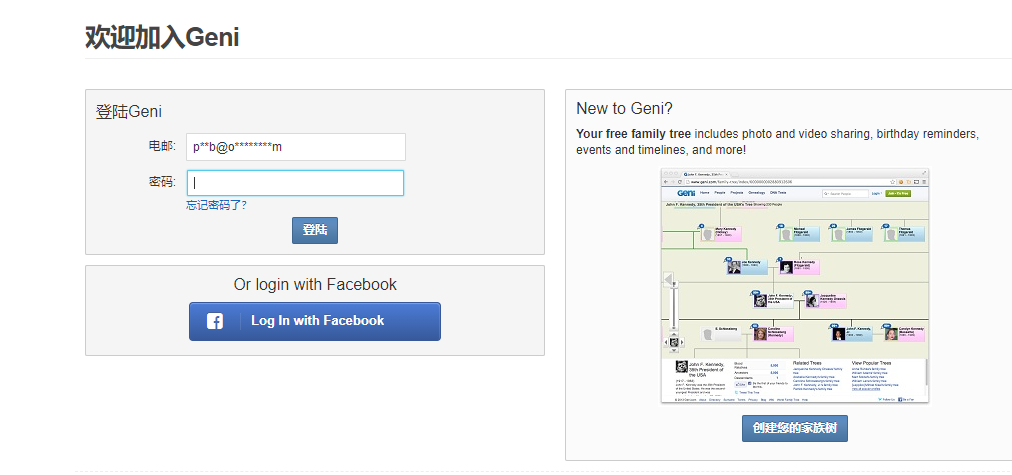Open the family tree screenshot thumbnail
Image resolution: width=1012 pixels, height=475 pixels.
[795, 286]
